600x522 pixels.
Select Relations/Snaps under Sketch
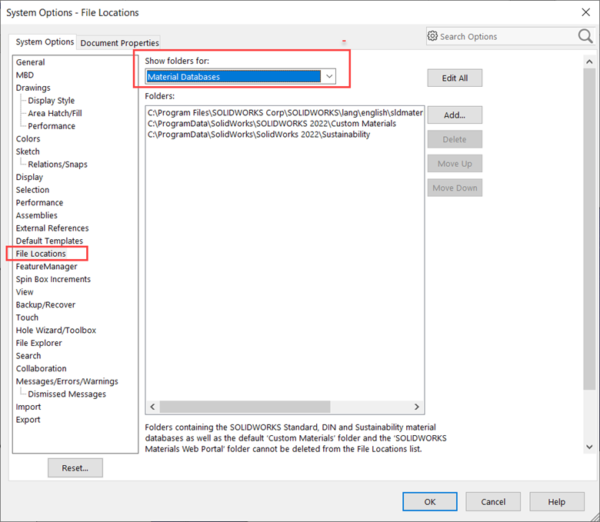[57, 164]
